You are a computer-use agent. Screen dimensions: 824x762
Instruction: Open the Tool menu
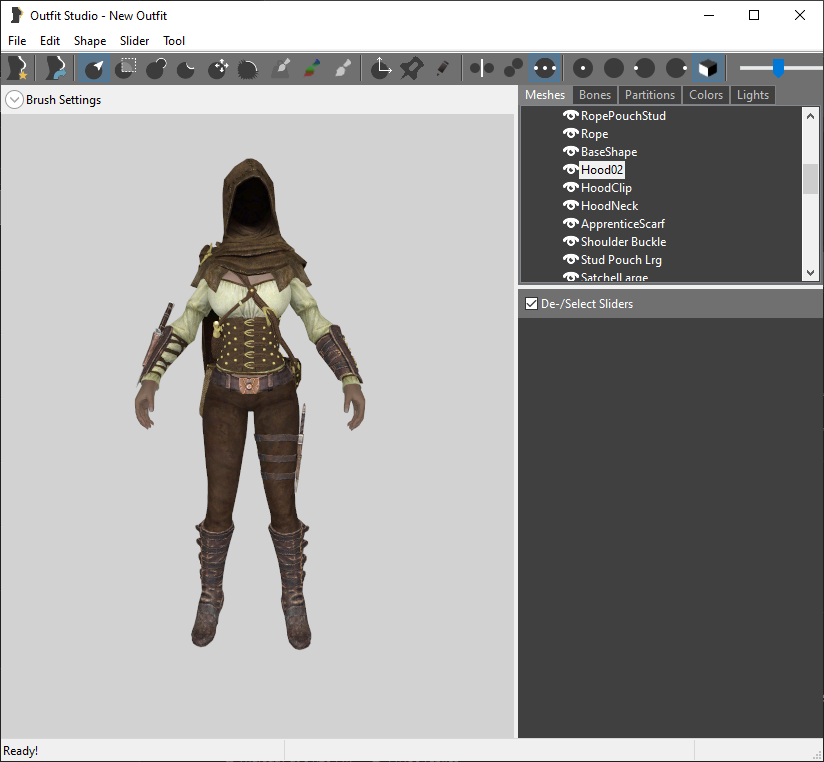pos(174,41)
